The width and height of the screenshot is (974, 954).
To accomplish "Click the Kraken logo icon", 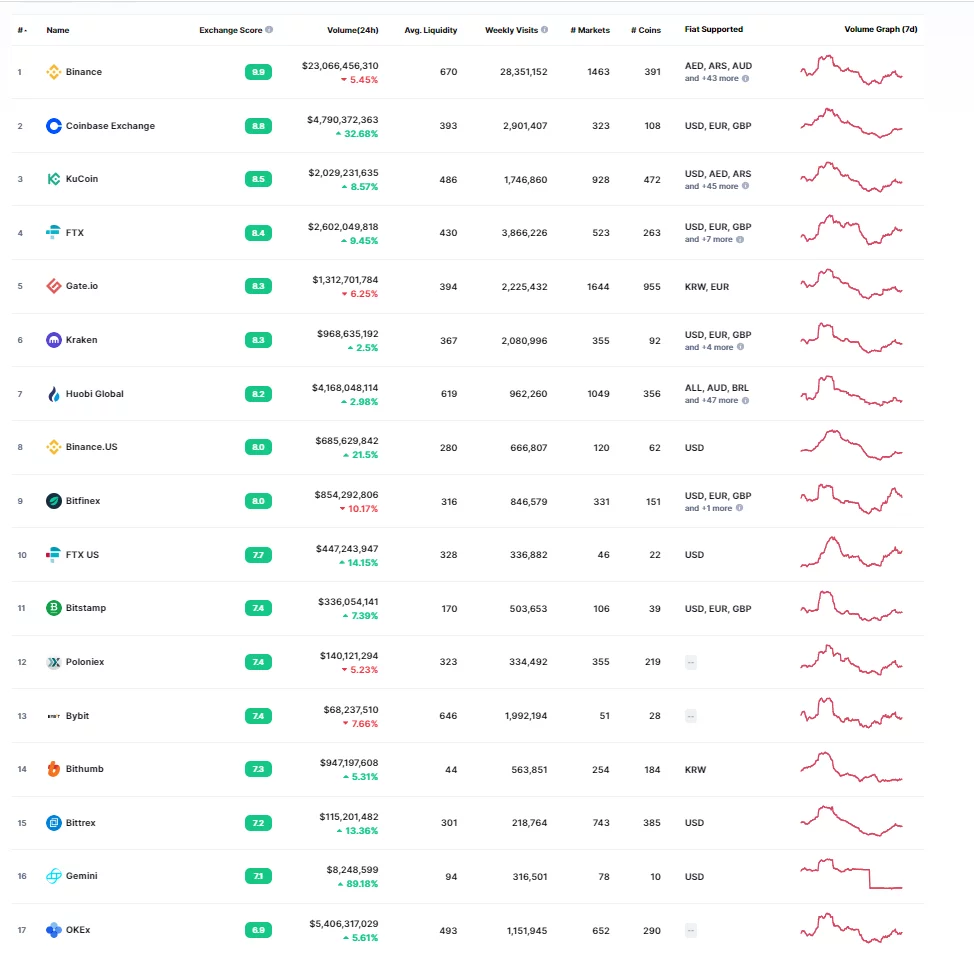I will click(x=54, y=340).
